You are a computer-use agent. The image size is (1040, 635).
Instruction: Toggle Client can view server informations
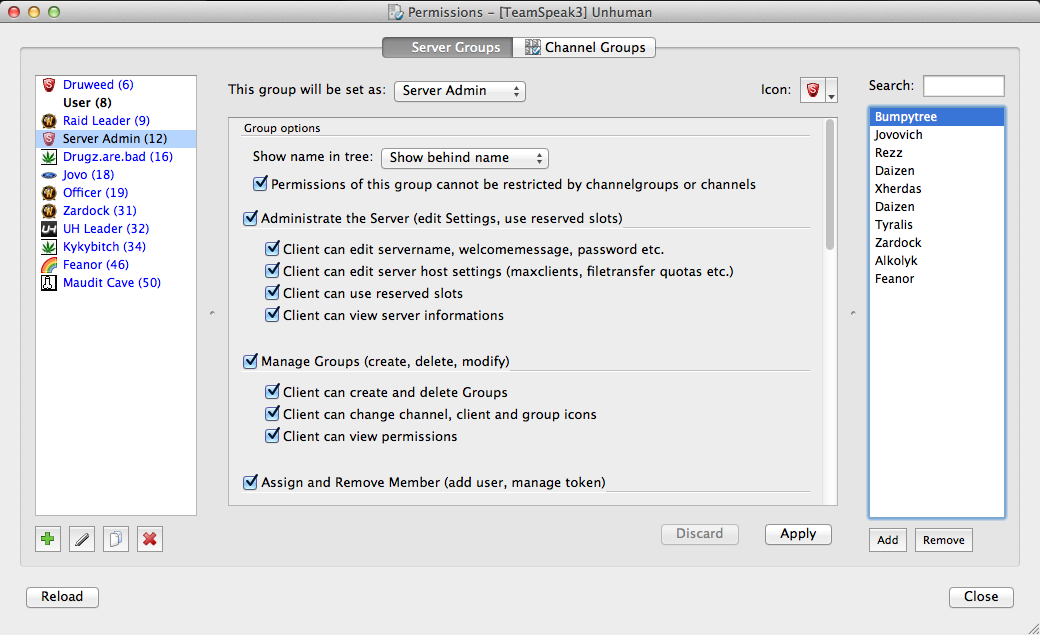click(272, 315)
